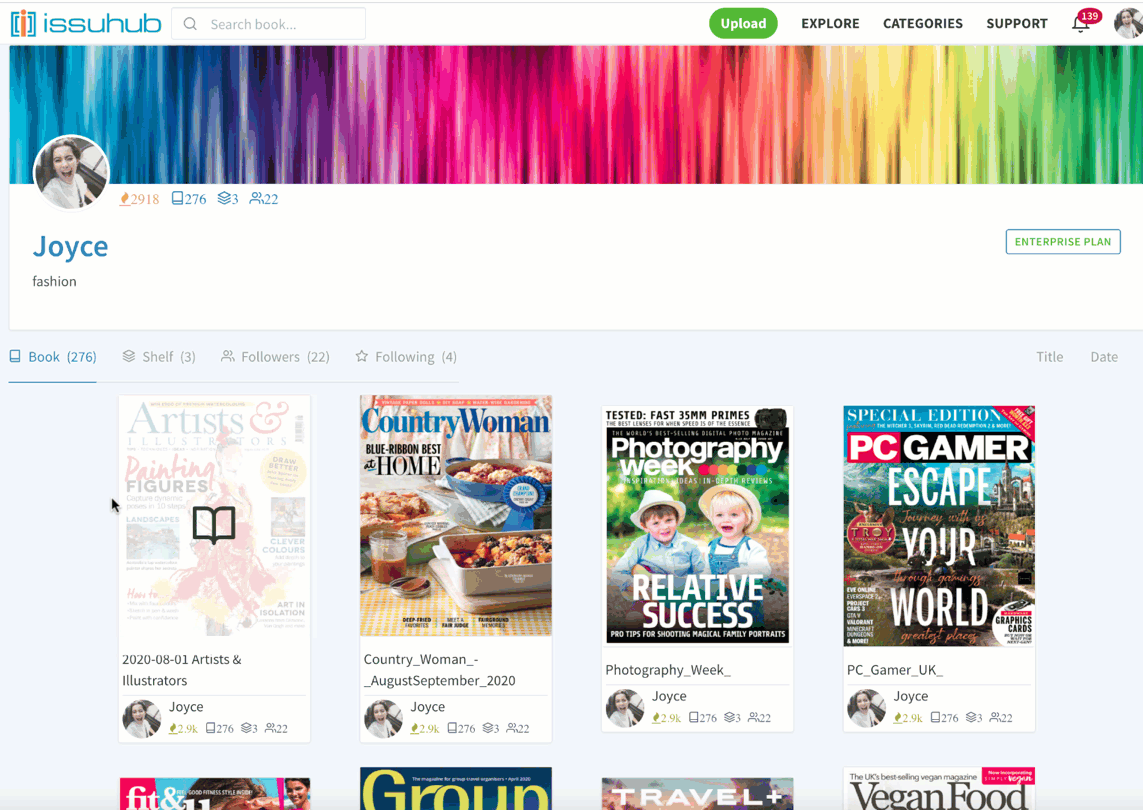Click open-book icon on Artists & Illustrators cover
Viewport: 1143px width, 810px height.
click(214, 524)
